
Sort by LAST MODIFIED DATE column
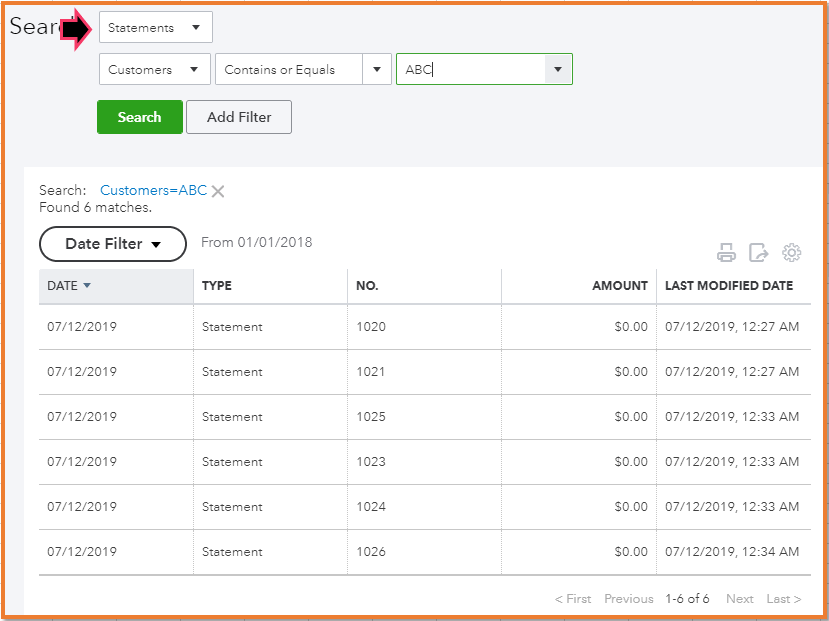tap(729, 285)
